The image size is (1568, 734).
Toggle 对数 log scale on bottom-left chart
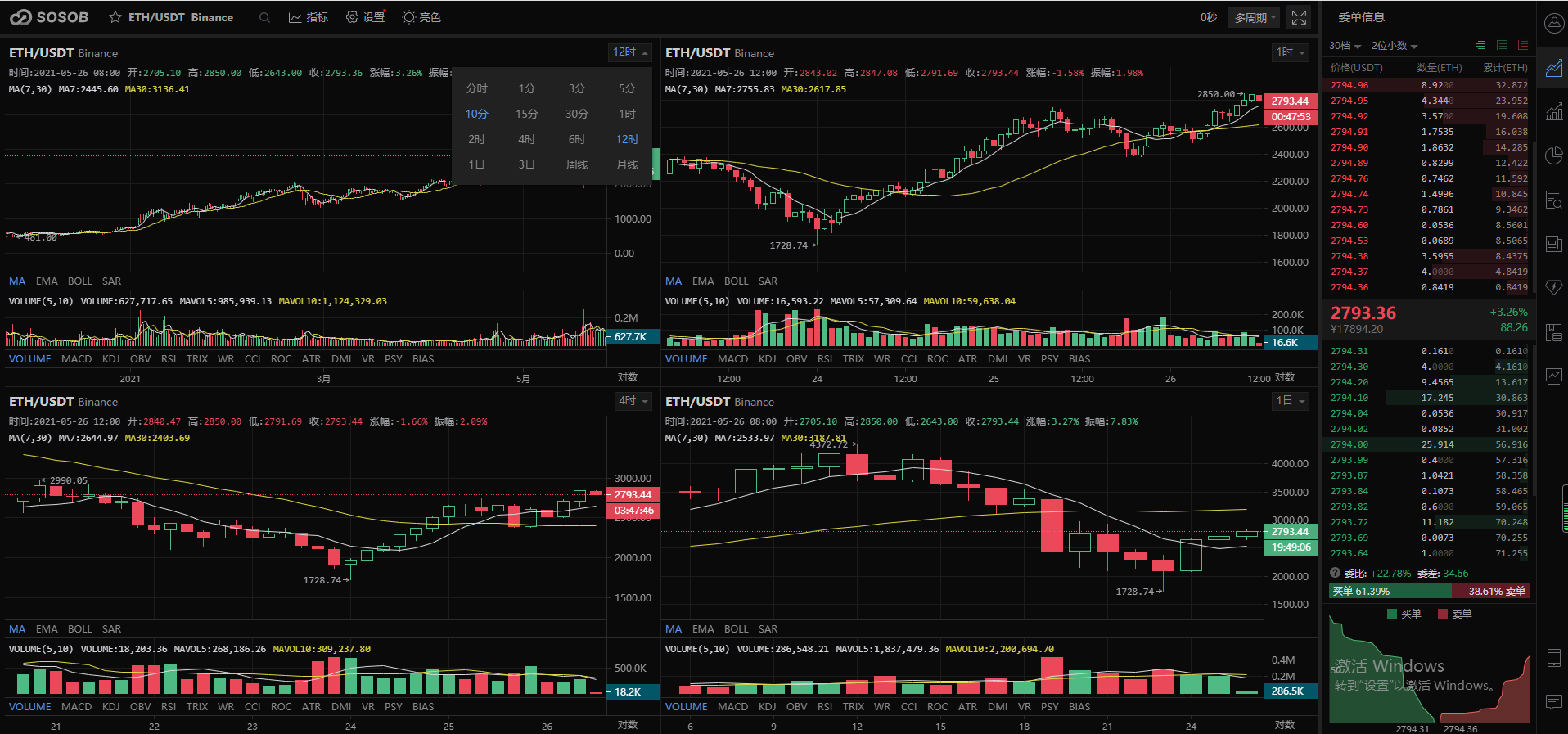tap(628, 725)
